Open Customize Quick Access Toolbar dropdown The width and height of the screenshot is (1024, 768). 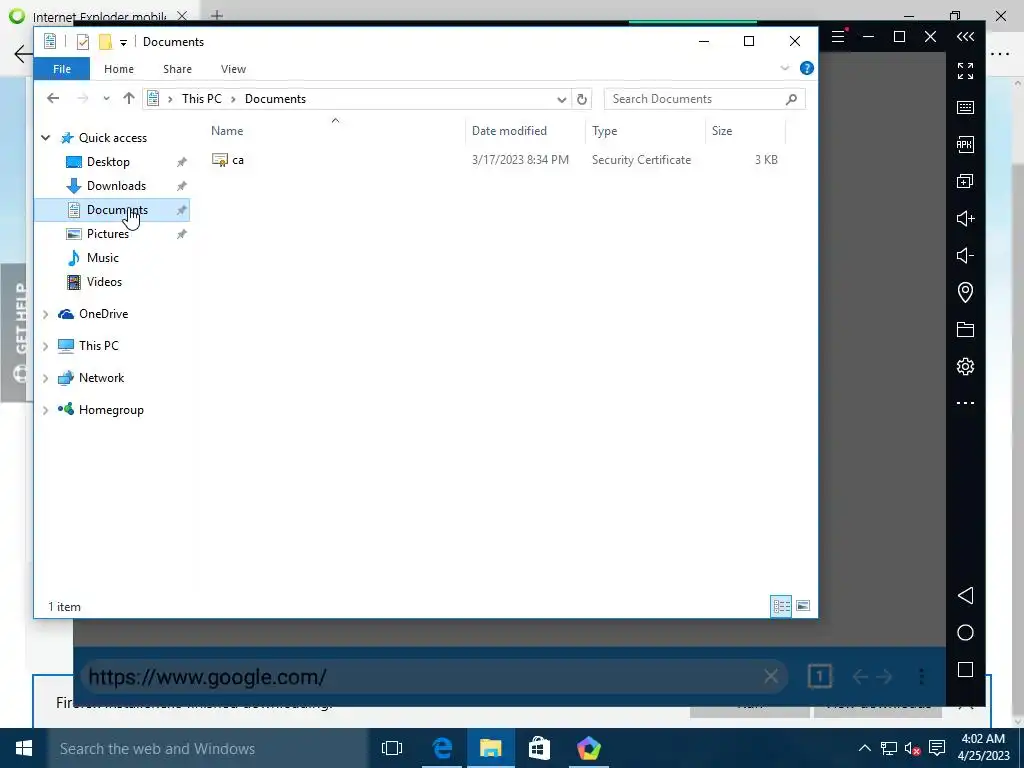click(x=123, y=42)
